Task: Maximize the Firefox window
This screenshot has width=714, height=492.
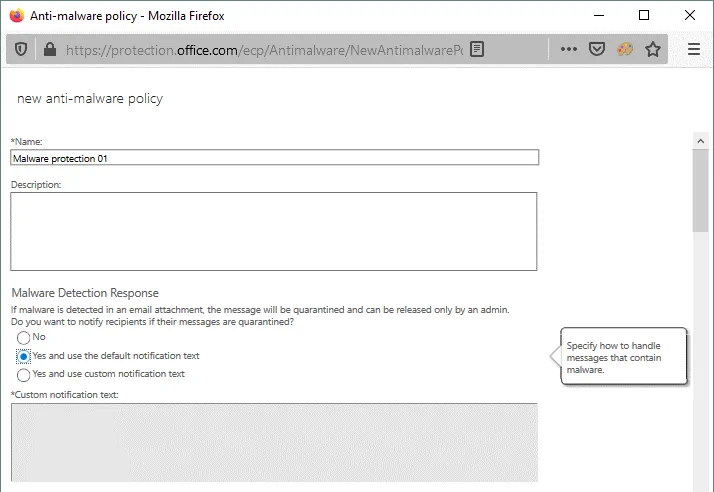Action: (x=644, y=15)
